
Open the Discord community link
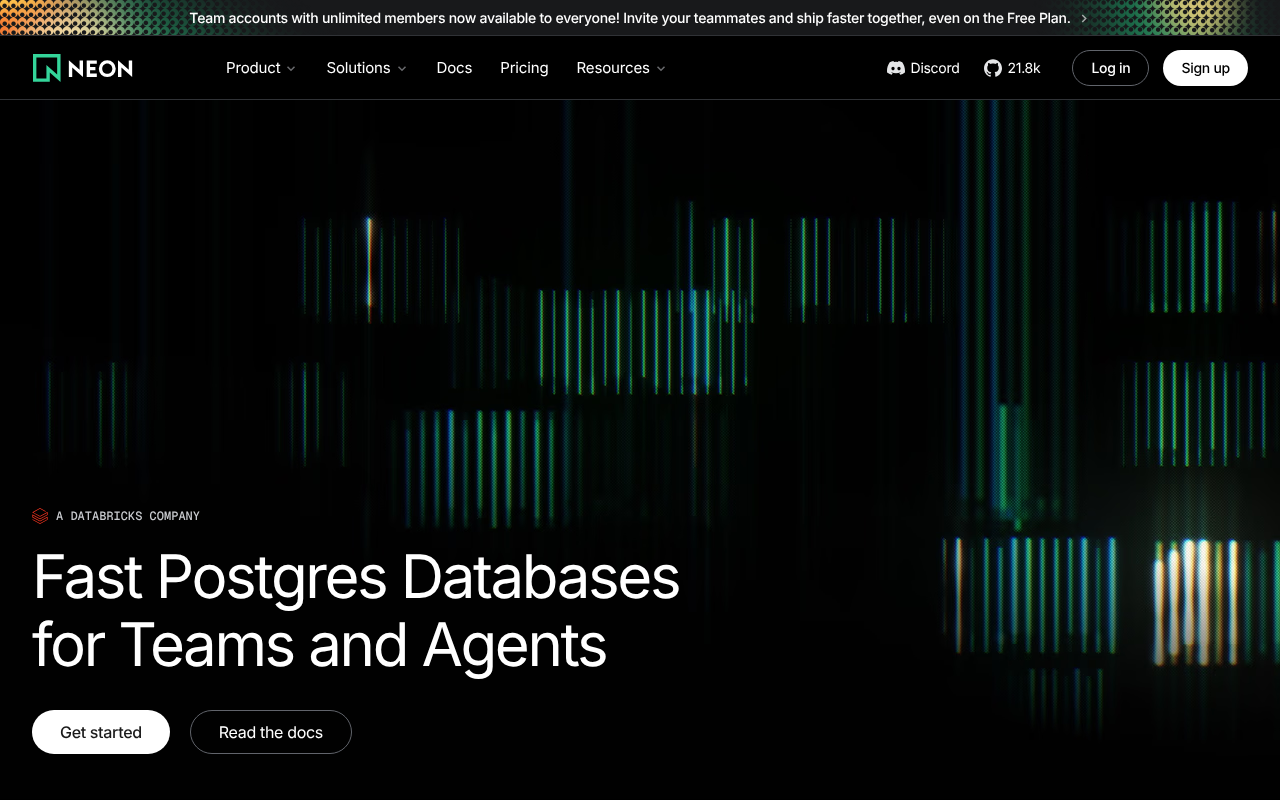[923, 68]
